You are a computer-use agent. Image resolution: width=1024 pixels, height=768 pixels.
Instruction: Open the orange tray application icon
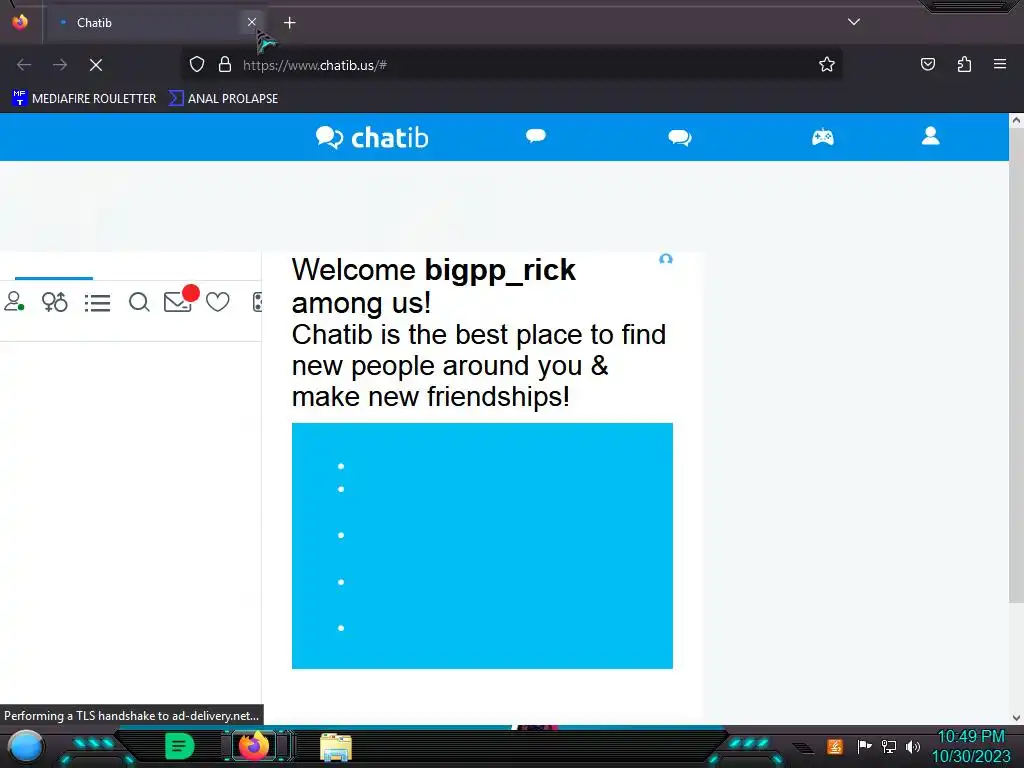[835, 746]
